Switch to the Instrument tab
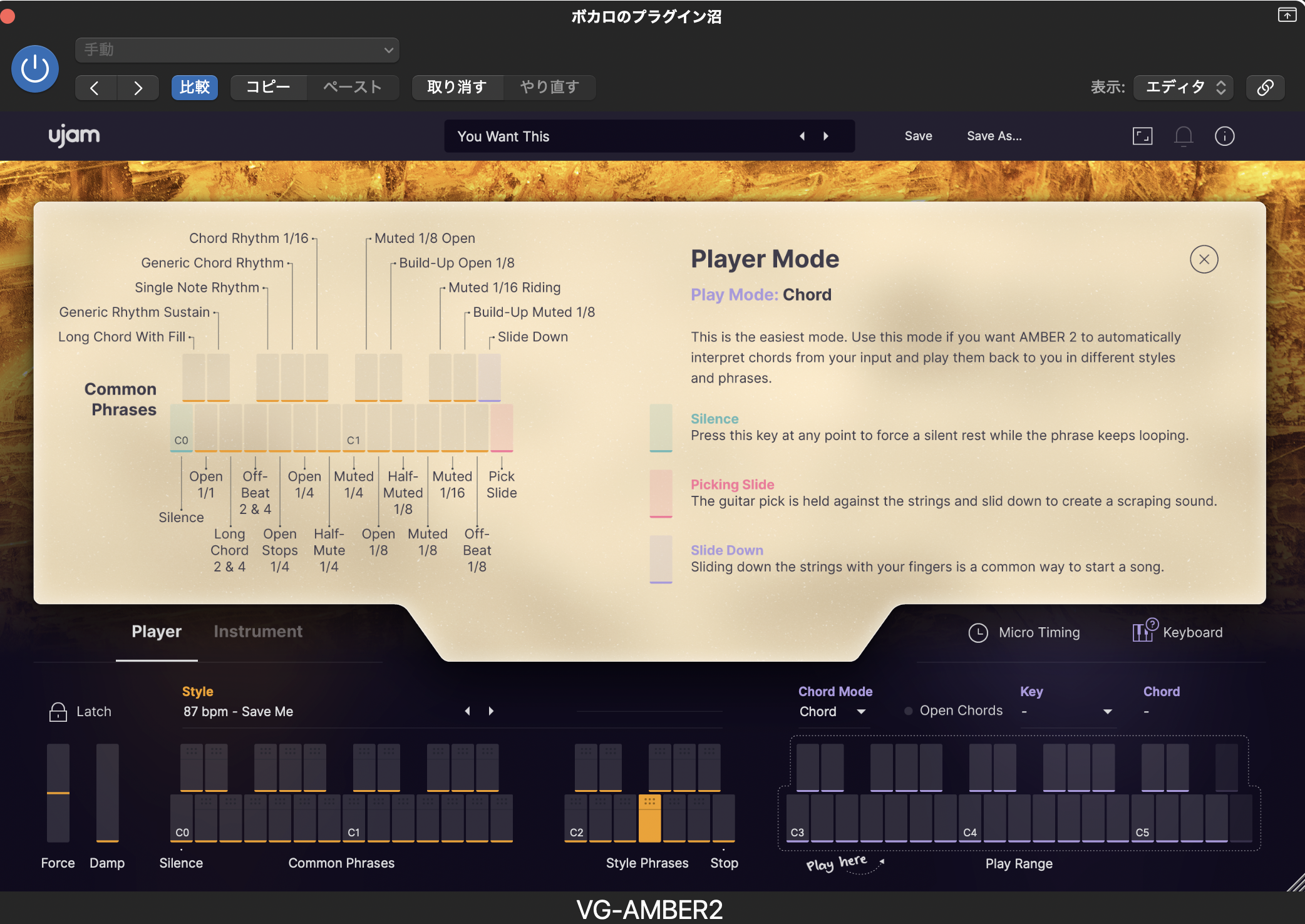Viewport: 1305px width, 924px height. click(x=258, y=632)
